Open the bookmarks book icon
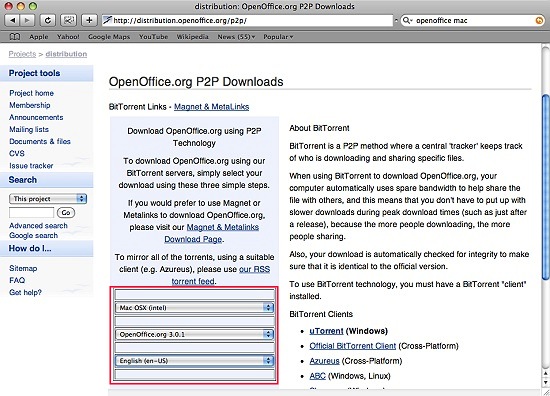 coord(15,36)
